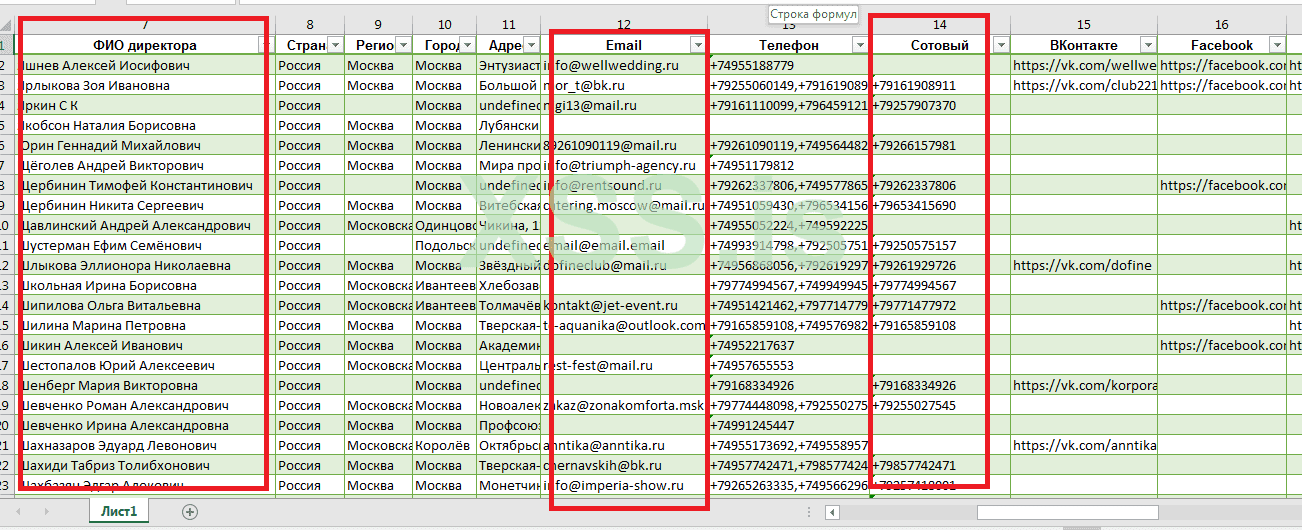Select cell Щёголев Андрей Викторович
This screenshot has width=1302, height=530.
(145, 165)
